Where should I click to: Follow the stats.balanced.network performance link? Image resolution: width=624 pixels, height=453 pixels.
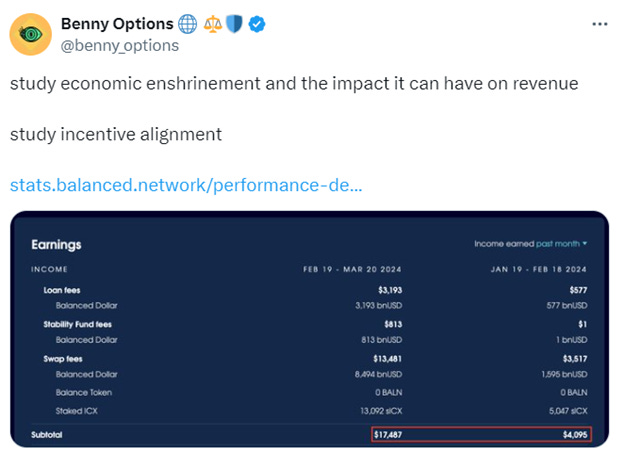pos(186,185)
